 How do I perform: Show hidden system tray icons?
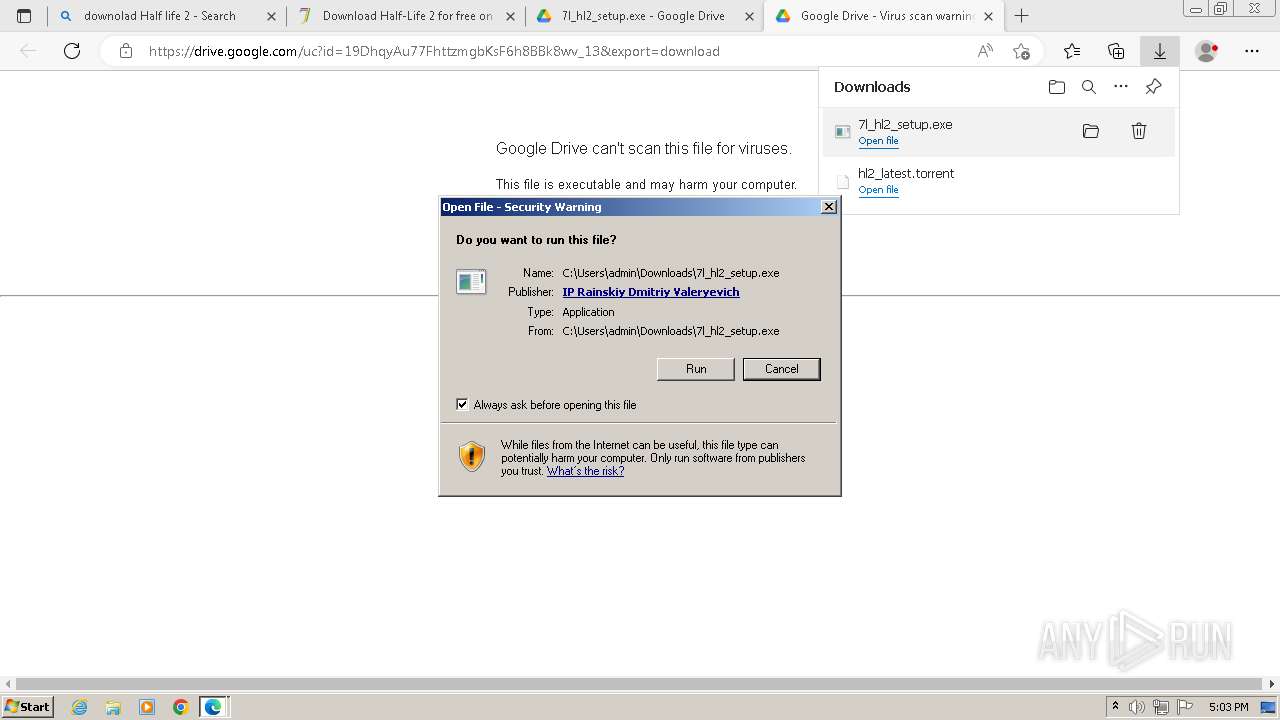tap(1115, 707)
